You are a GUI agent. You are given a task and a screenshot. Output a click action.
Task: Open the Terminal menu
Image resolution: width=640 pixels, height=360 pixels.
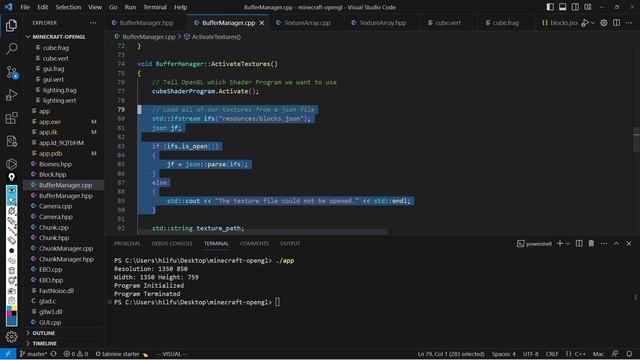point(155,7)
